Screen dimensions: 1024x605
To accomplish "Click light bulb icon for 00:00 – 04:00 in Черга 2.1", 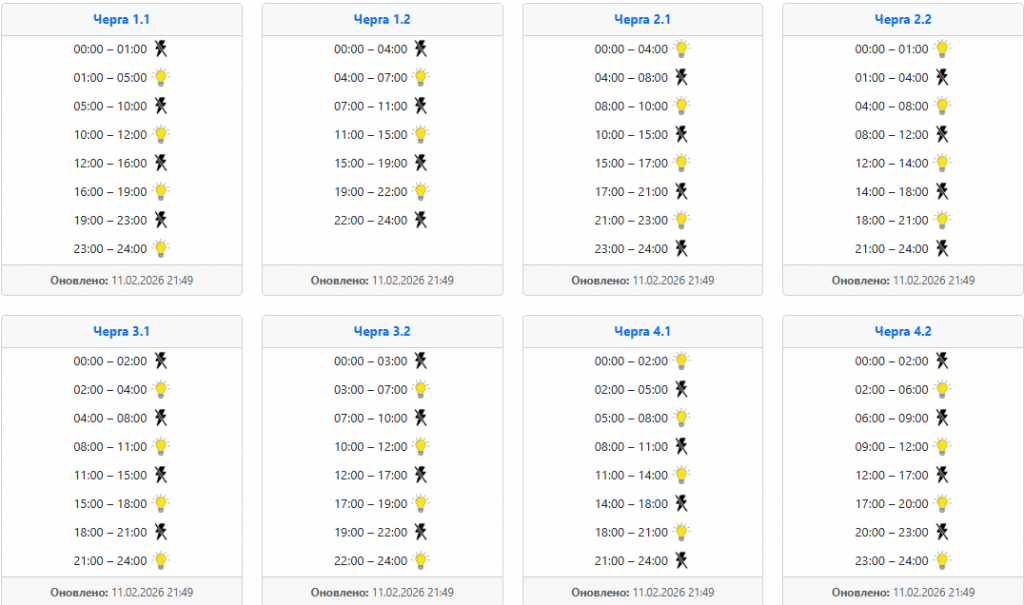I will point(682,49).
